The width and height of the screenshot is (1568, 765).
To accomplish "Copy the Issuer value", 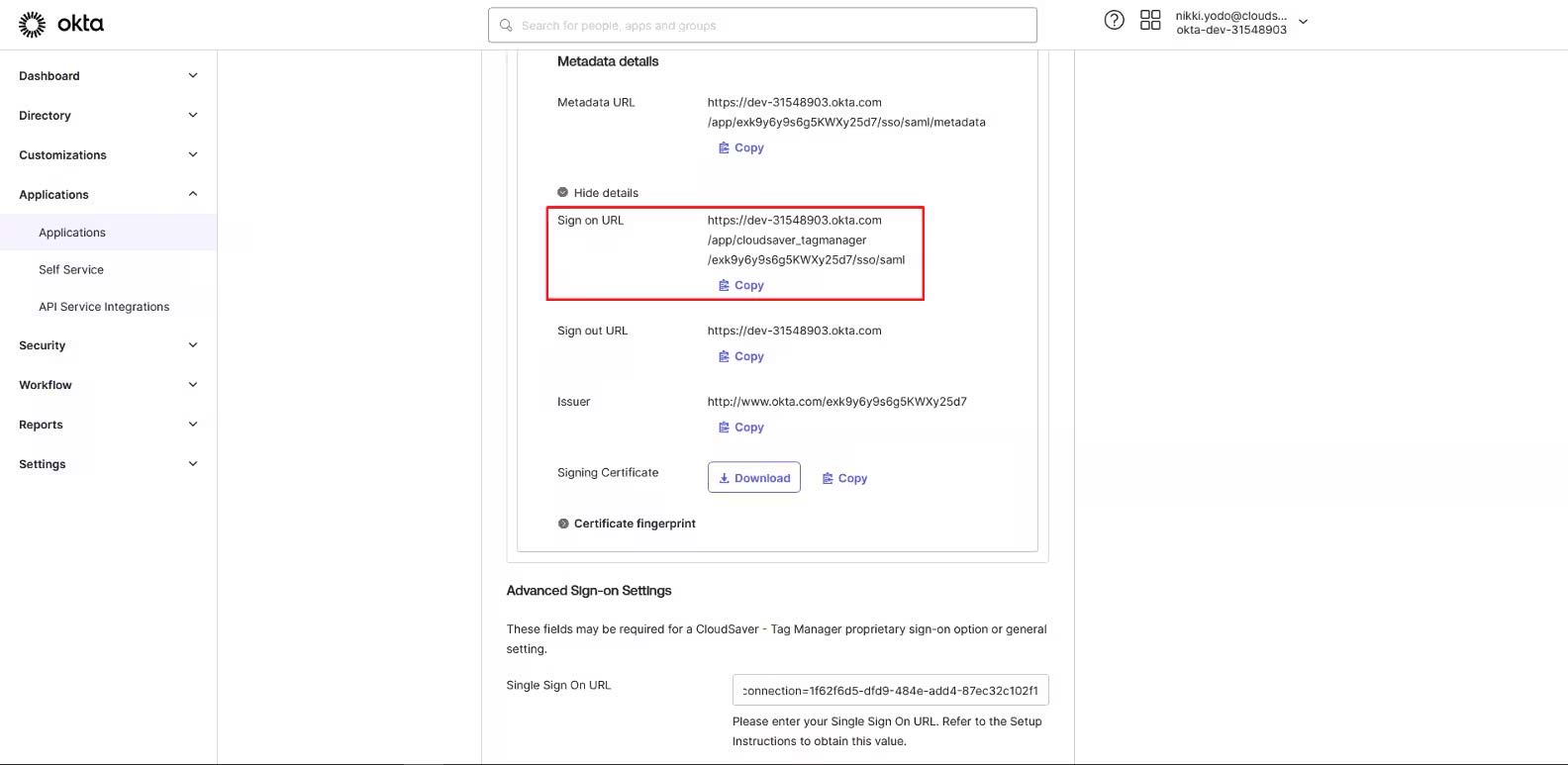I will 740,428.
